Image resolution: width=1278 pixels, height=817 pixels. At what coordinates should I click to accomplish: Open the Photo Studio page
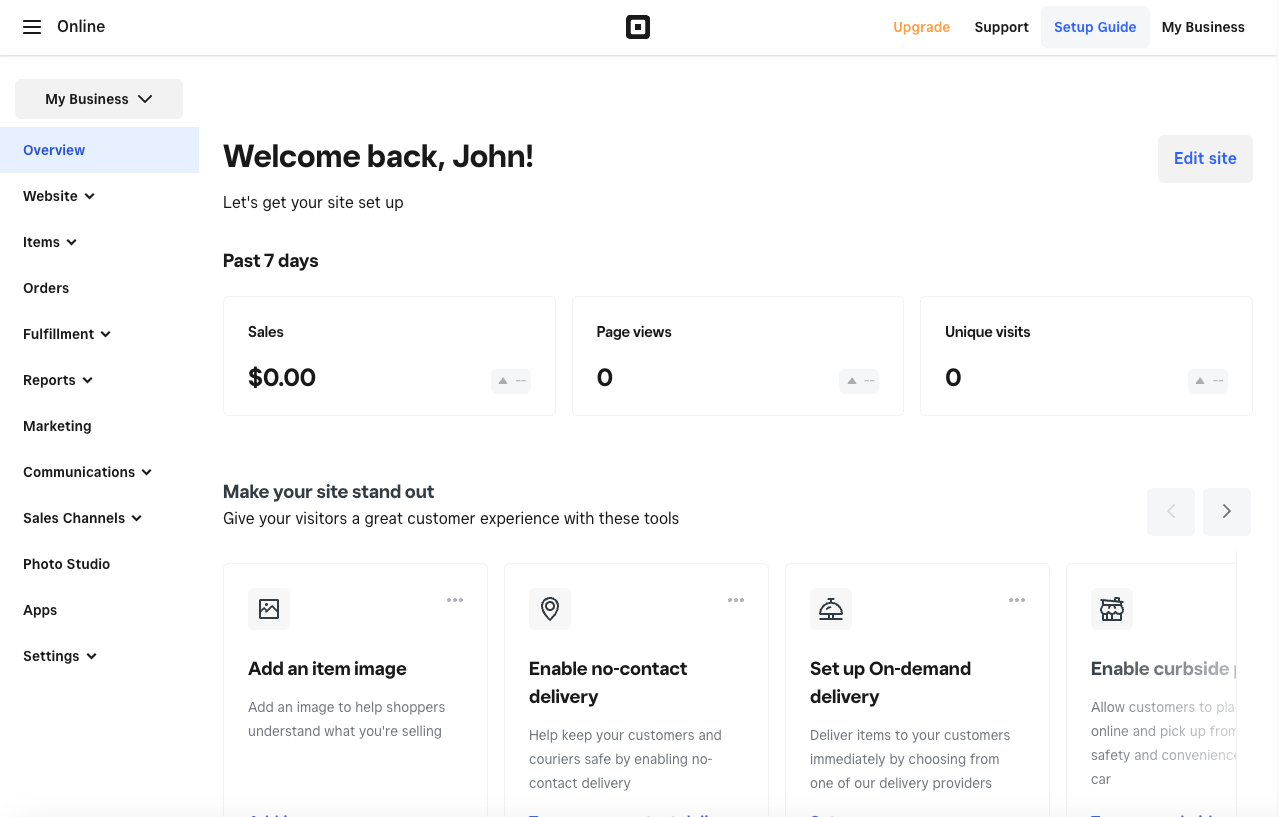click(x=67, y=564)
